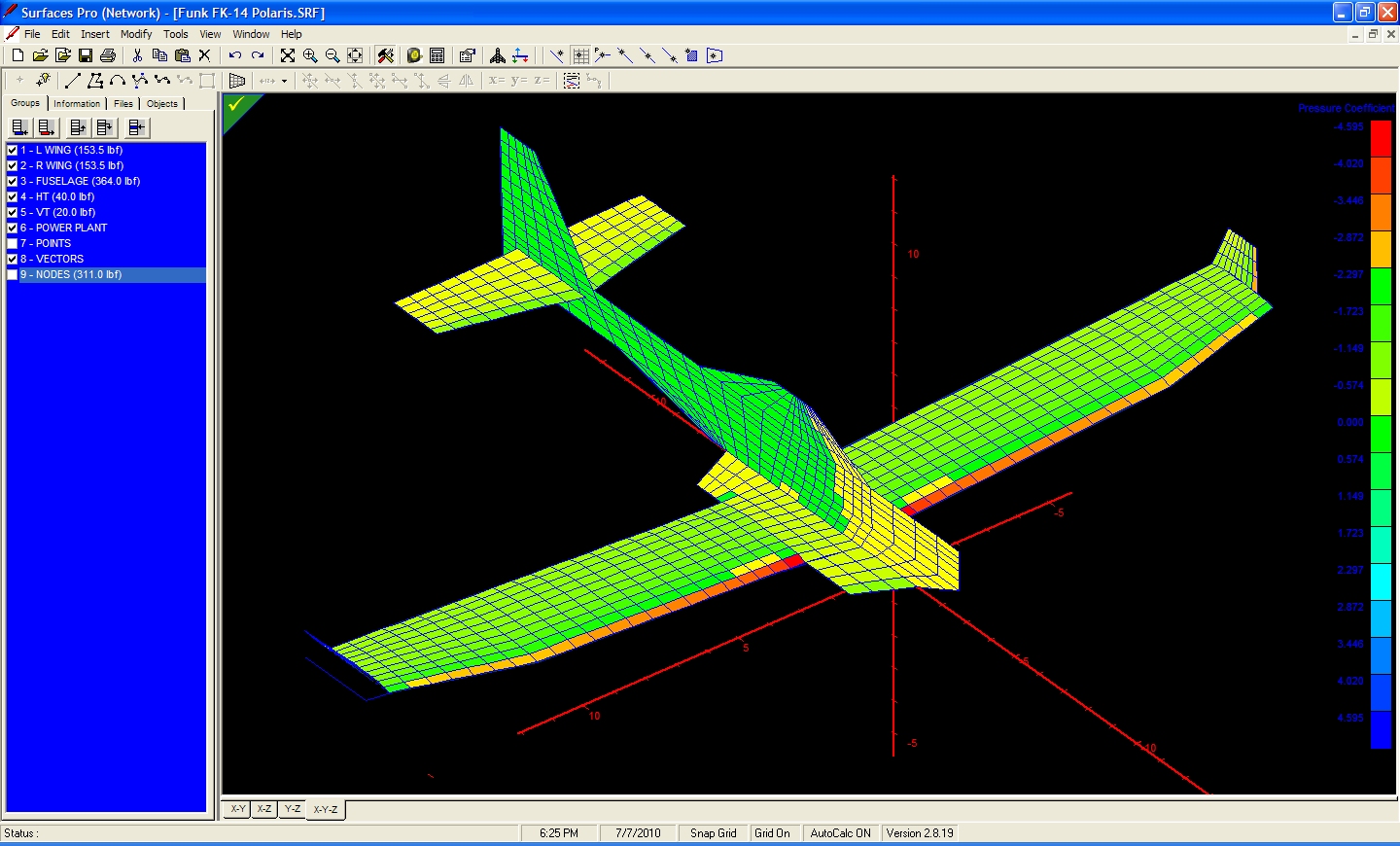Switch to Y-Z view tab

(x=293, y=809)
